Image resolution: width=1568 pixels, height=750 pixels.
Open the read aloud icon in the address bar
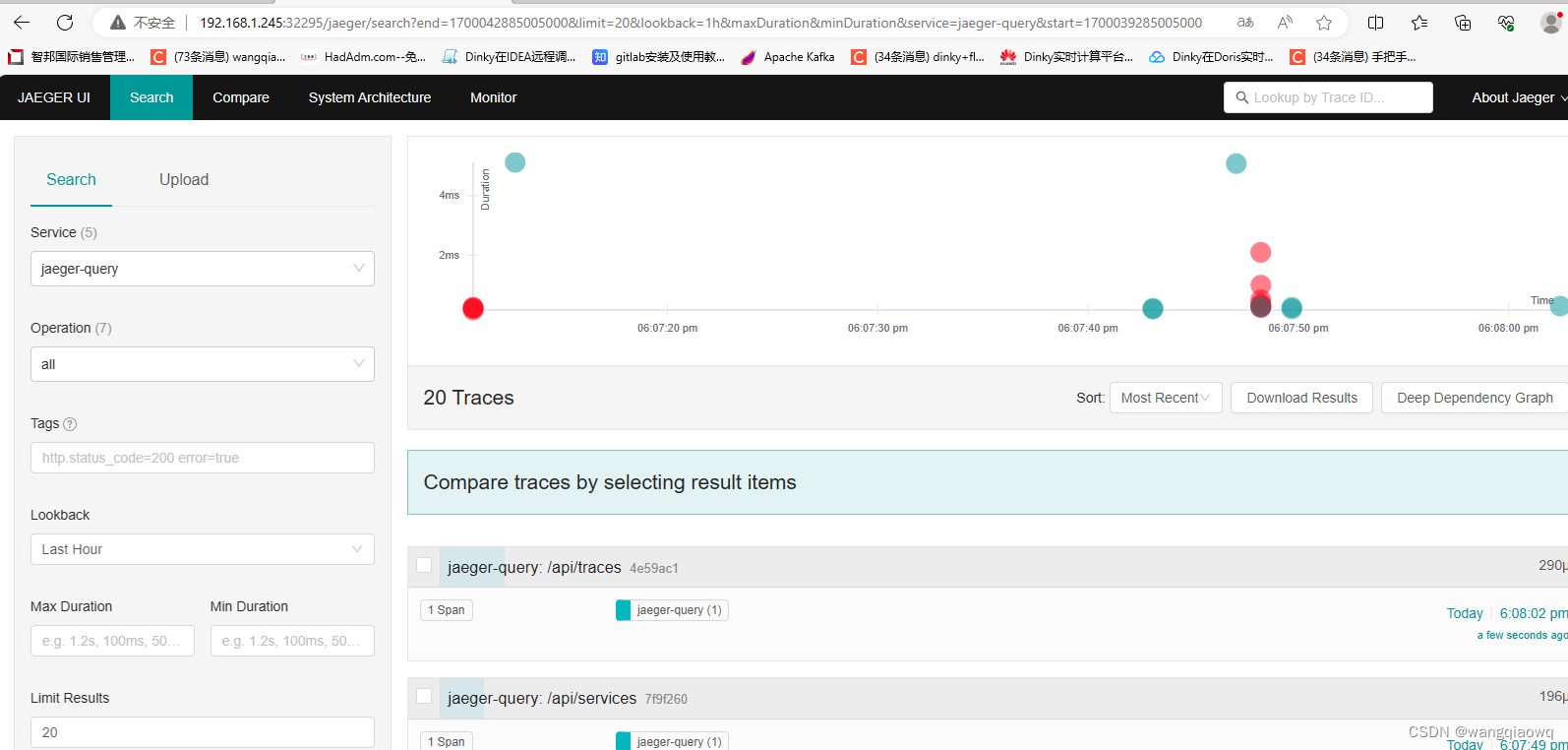tap(1285, 23)
